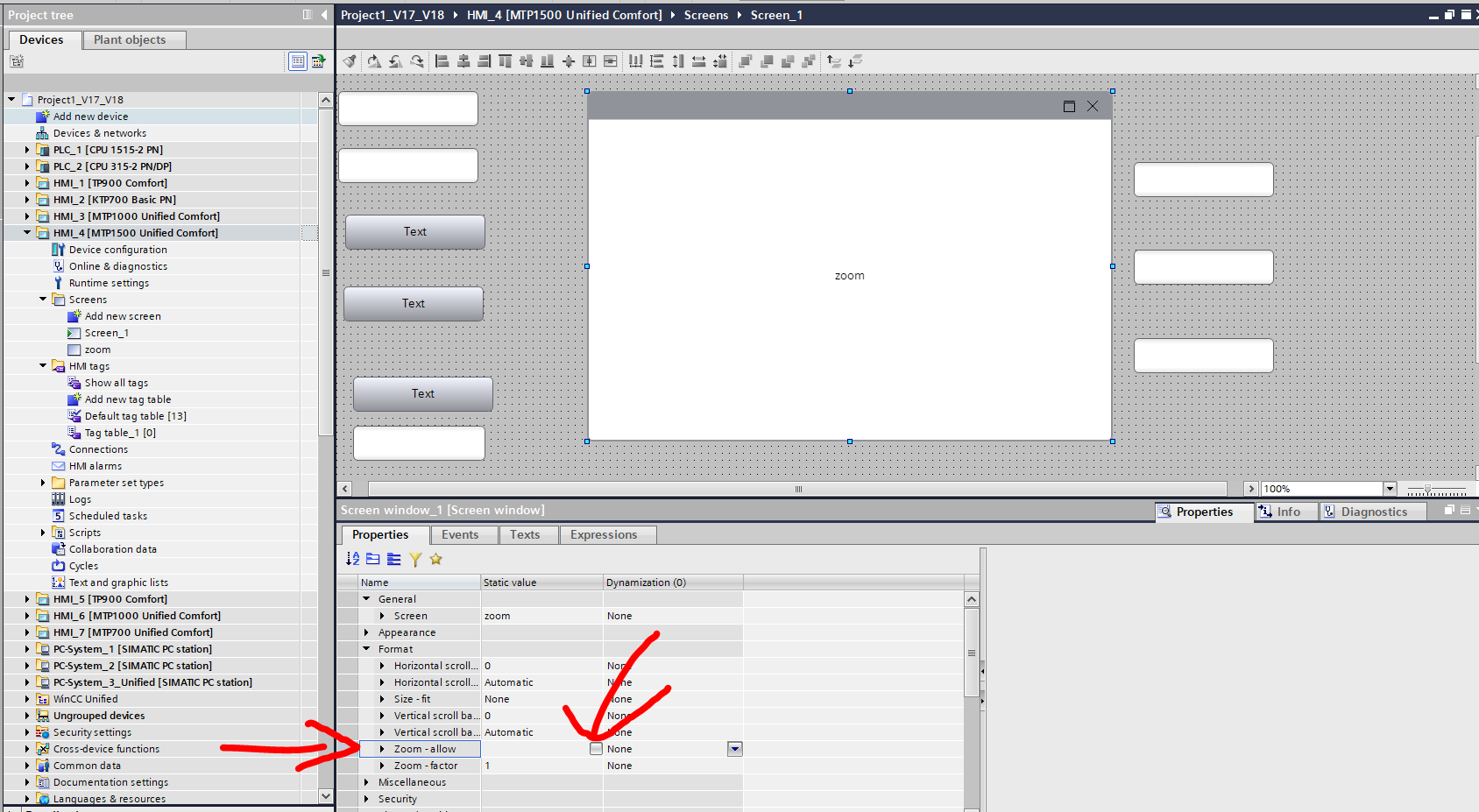Collapse the HMI tags folder

(x=43, y=366)
